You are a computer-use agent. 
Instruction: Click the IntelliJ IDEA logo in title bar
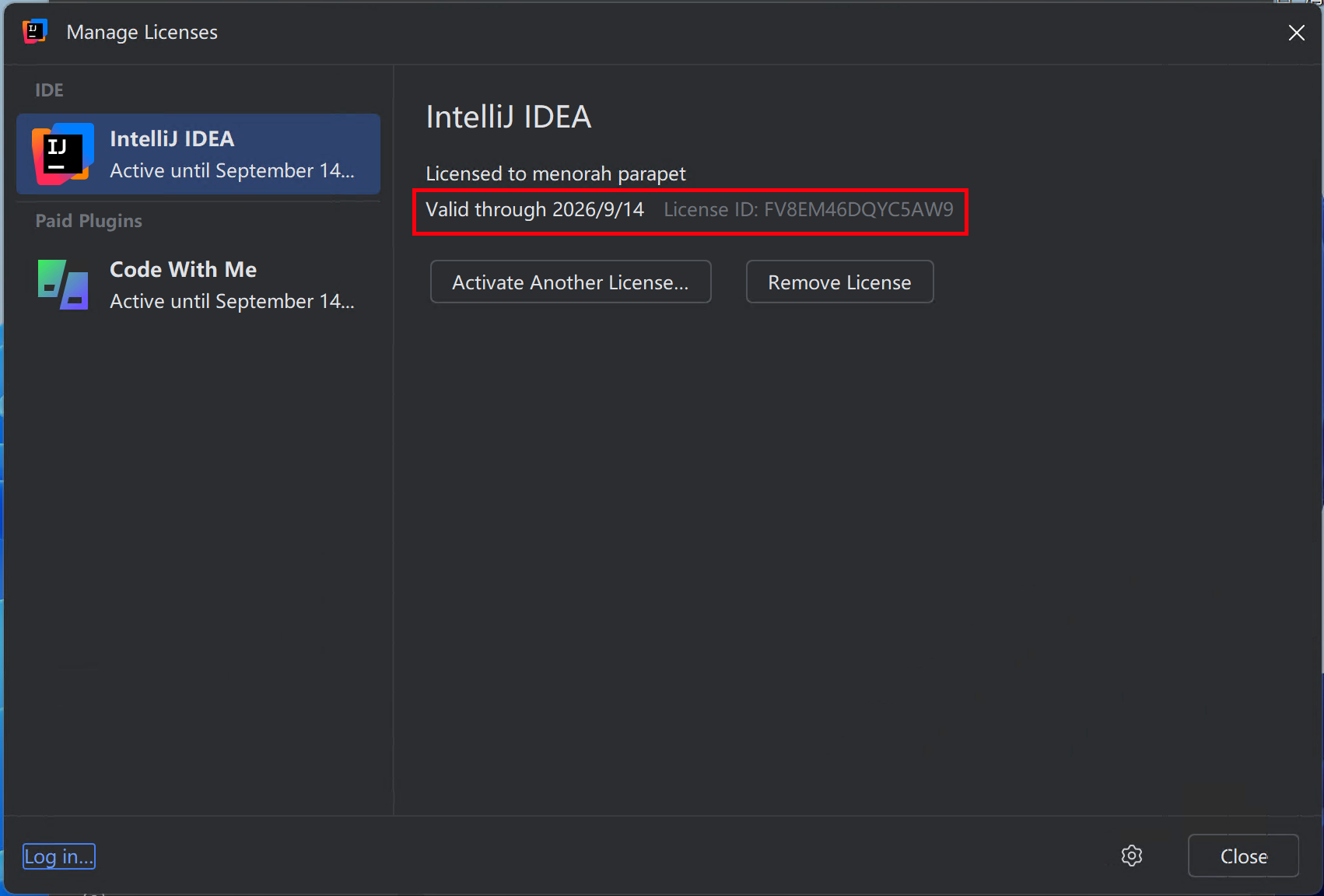click(x=35, y=32)
